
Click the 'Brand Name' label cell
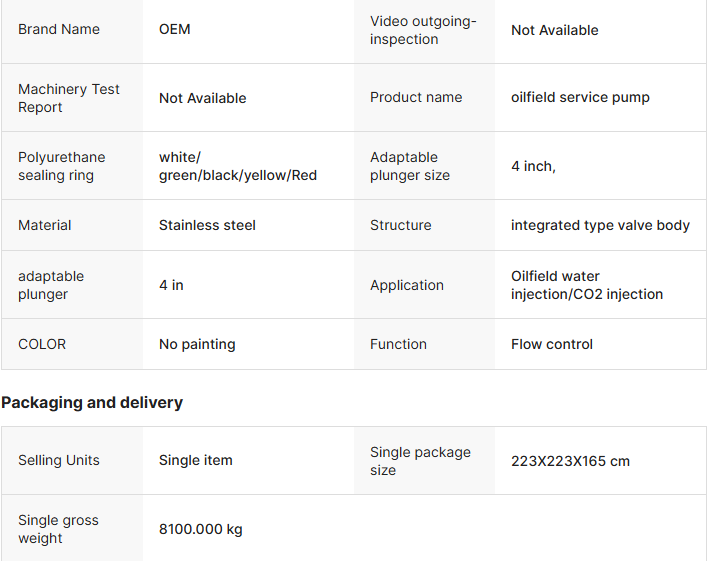(x=59, y=29)
